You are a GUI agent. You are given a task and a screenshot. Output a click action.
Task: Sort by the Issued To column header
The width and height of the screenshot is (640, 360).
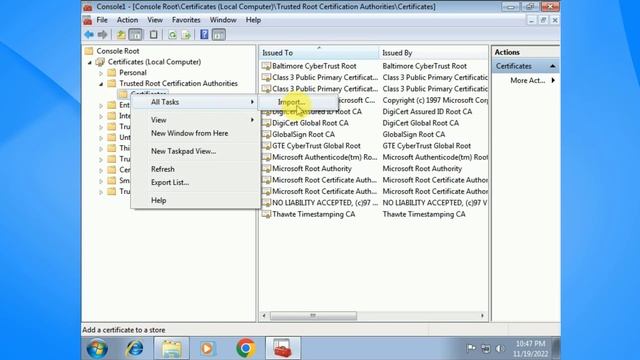[319, 53]
